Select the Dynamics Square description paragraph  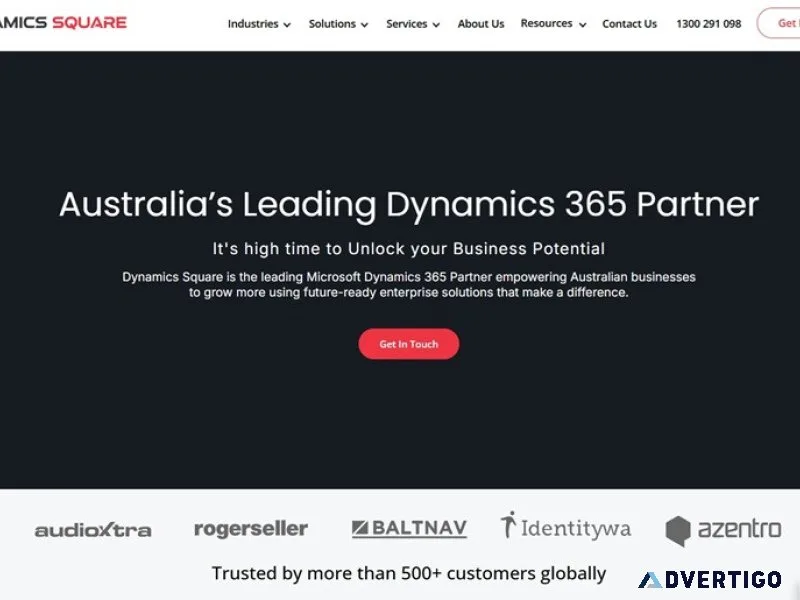pyautogui.click(x=409, y=285)
